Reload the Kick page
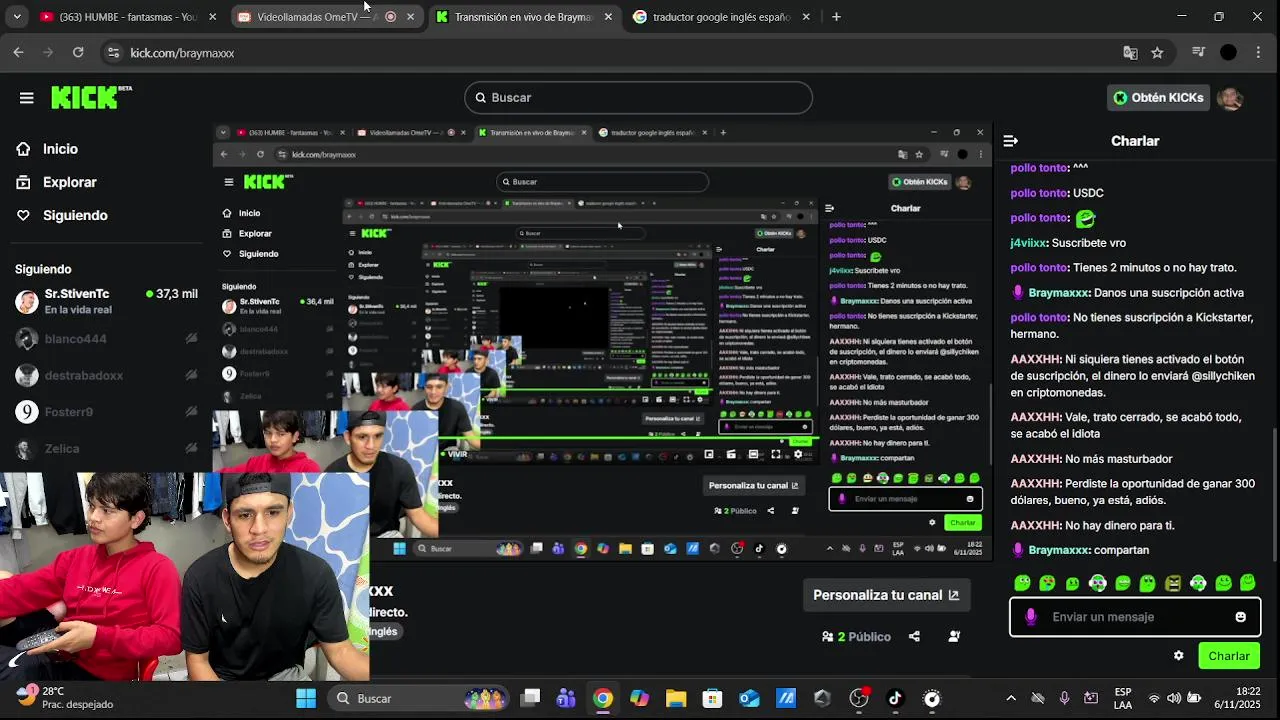This screenshot has width=1280, height=720. coord(78,53)
